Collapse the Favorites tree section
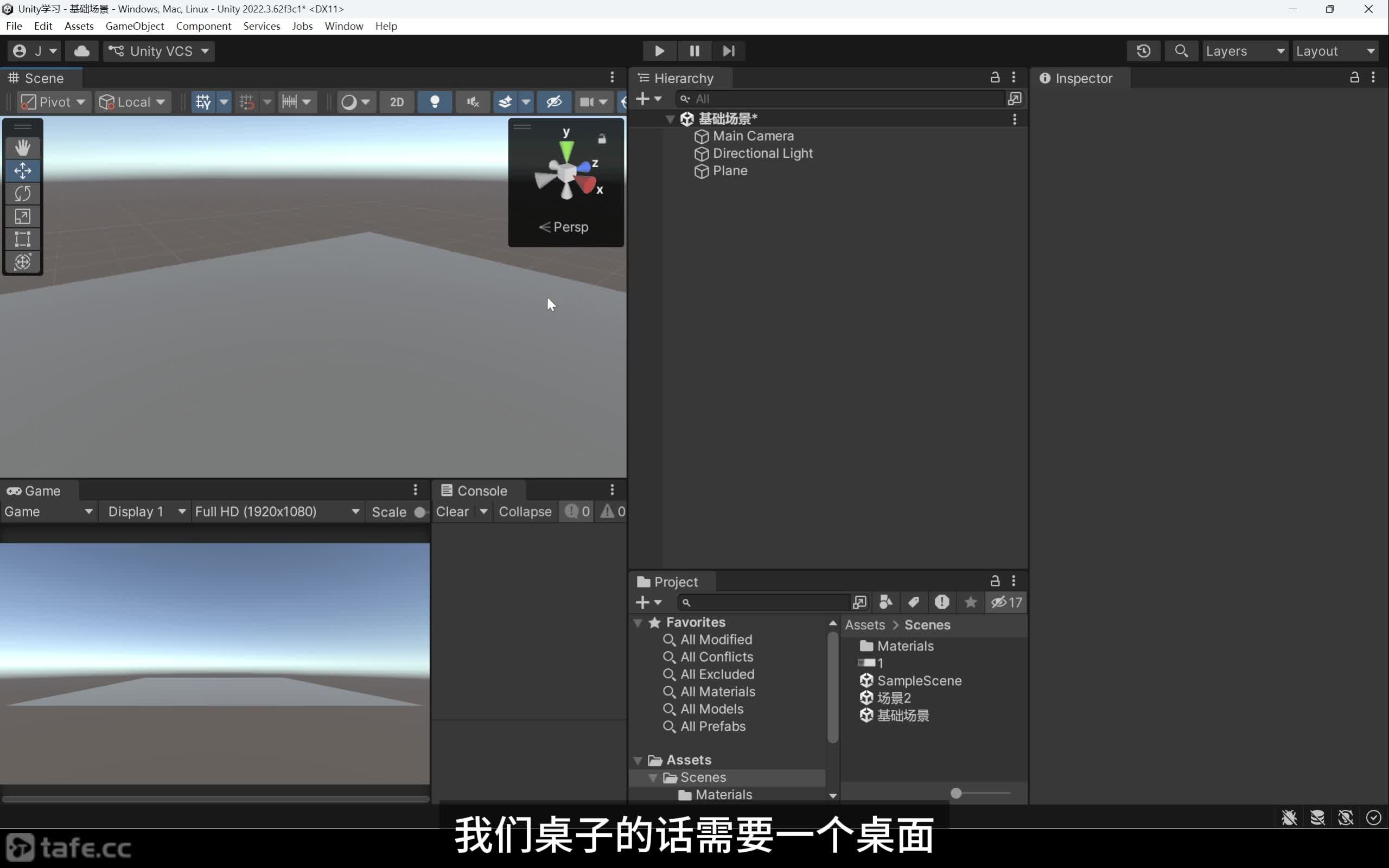The image size is (1389, 868). tap(638, 623)
